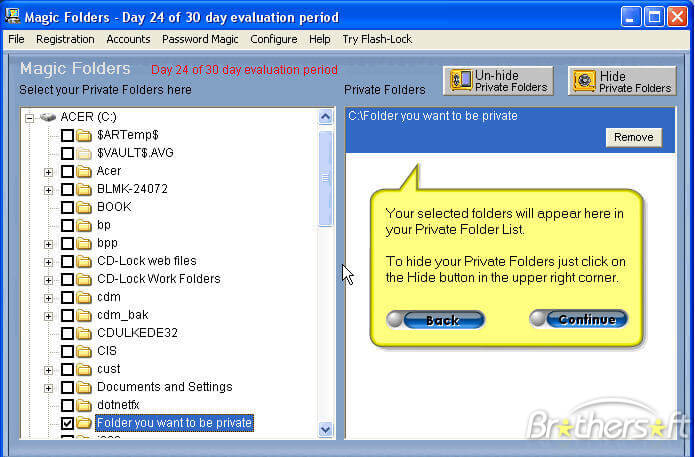Expand the BLMK-24072 folder node
This screenshot has width=695, height=457.
click(x=48, y=189)
